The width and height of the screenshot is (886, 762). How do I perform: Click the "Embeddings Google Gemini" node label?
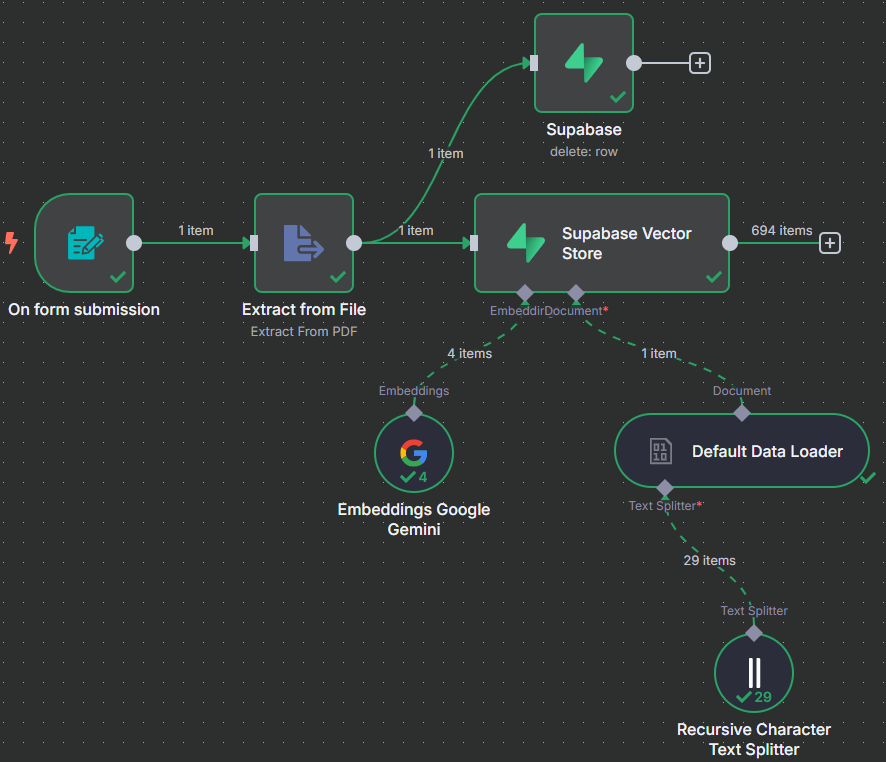(x=414, y=519)
